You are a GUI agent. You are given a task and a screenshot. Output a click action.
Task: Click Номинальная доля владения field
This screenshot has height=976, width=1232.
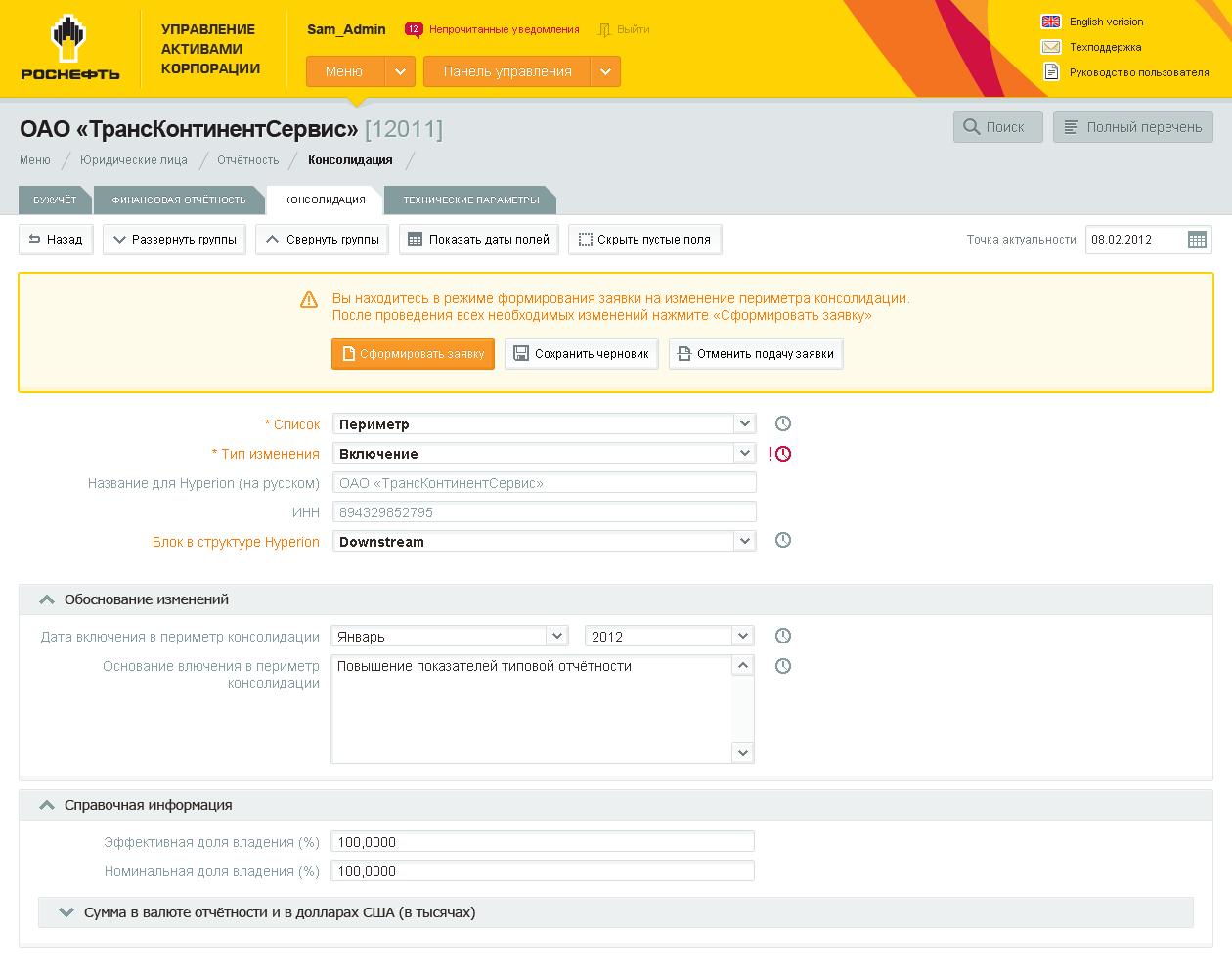[543, 871]
